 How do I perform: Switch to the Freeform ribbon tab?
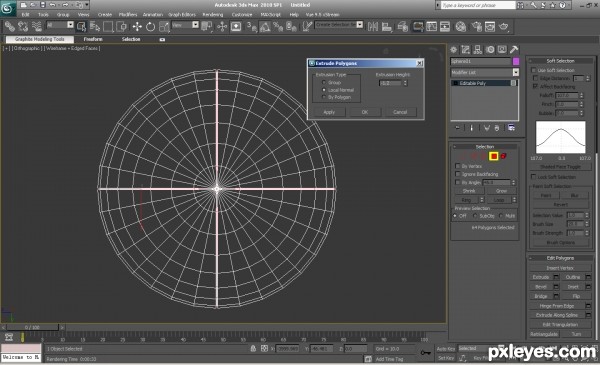coord(93,39)
